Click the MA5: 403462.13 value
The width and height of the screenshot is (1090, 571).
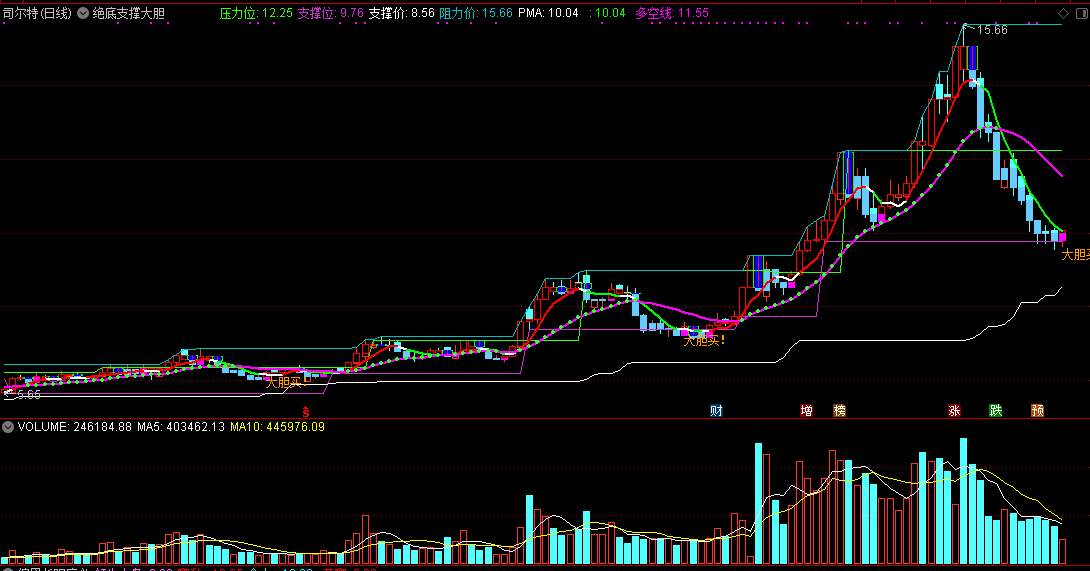181,427
